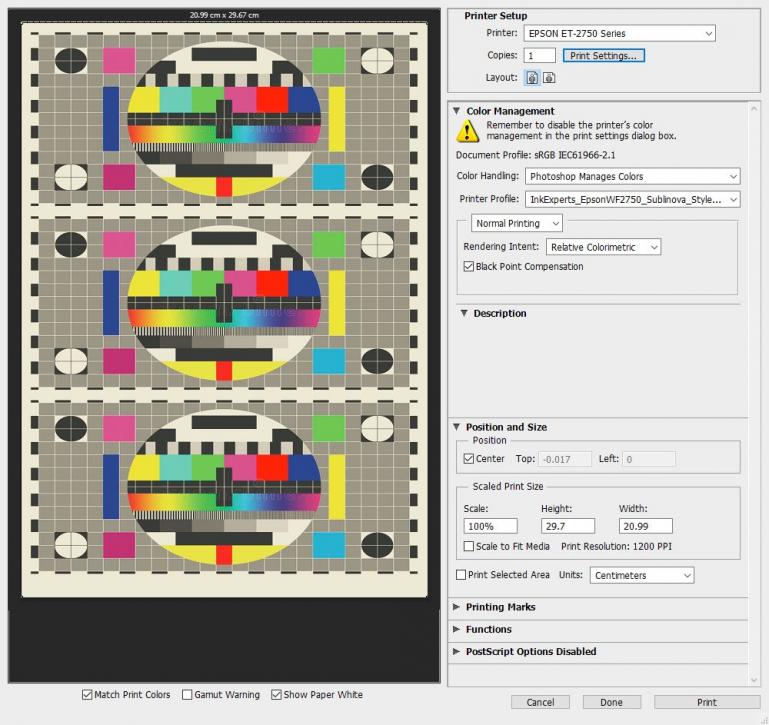Click the Print button
Screen dimensions: 769x725
tap(707, 702)
